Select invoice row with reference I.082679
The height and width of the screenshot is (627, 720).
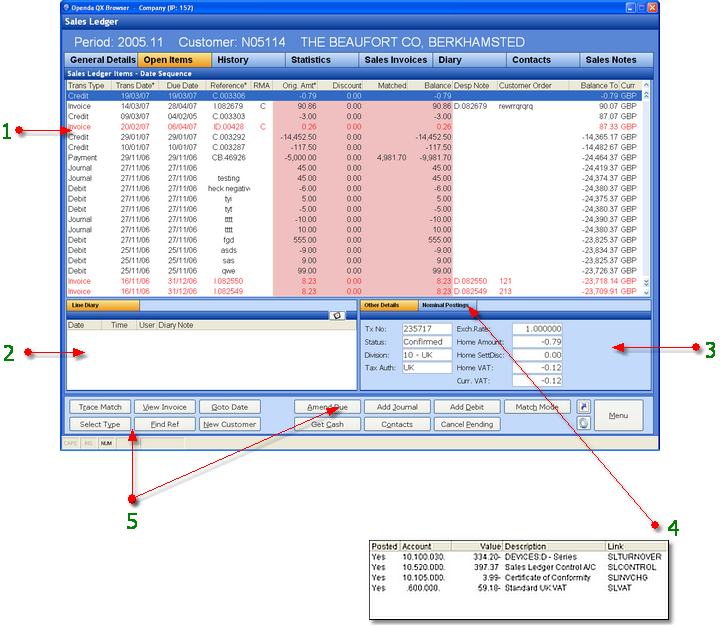click(x=354, y=106)
